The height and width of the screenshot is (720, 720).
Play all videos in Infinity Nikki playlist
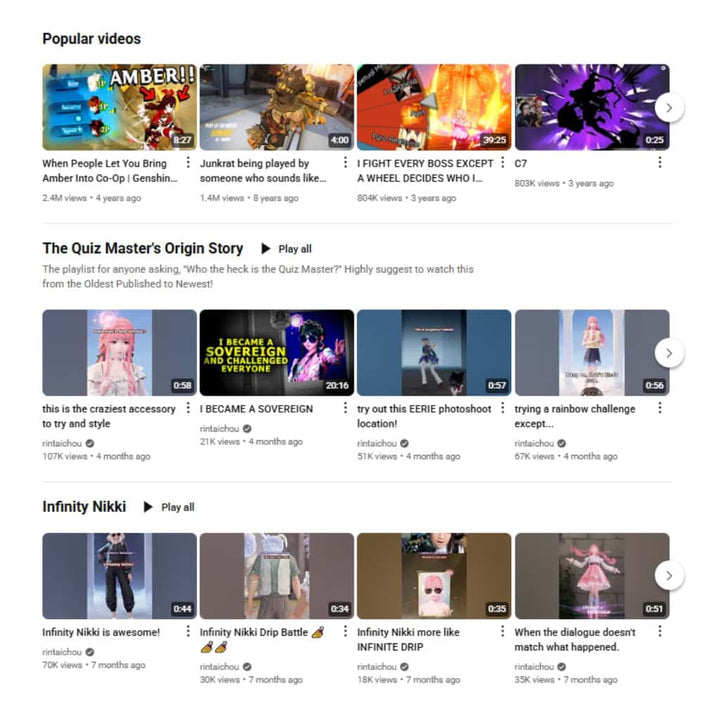[x=169, y=507]
